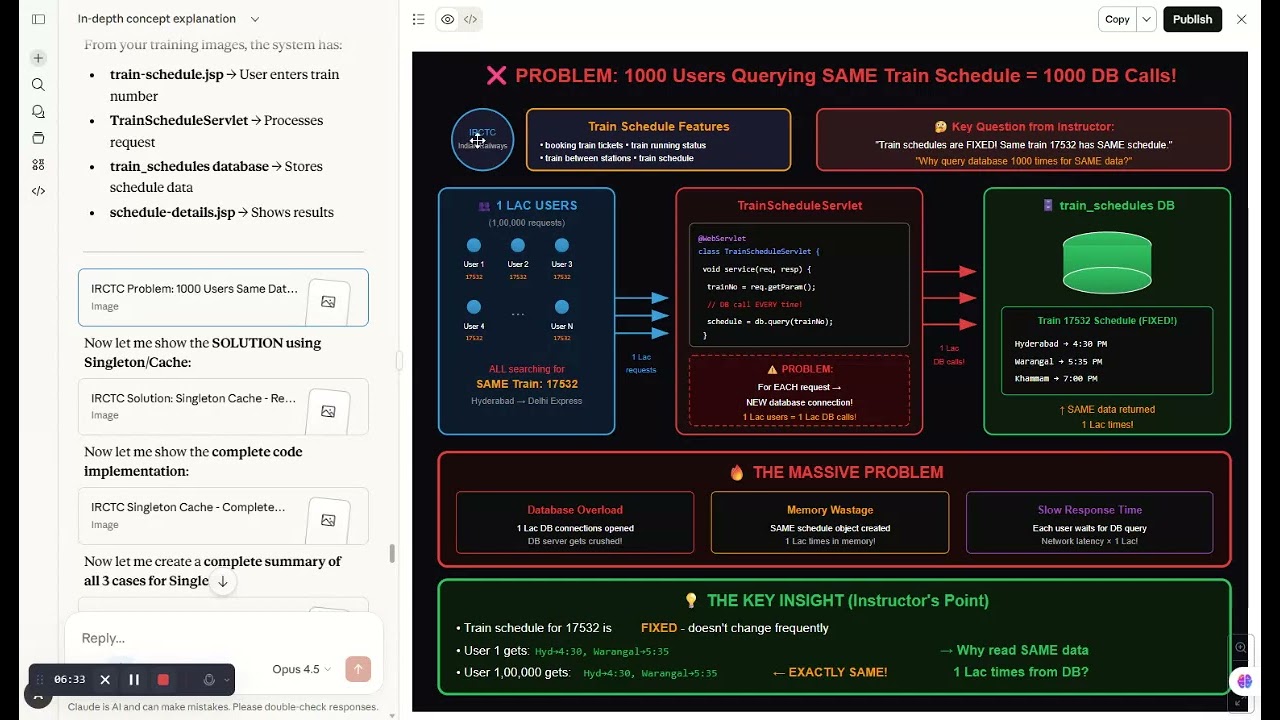The height and width of the screenshot is (720, 1280).
Task: Click the '06:33' recording timer
Action: point(69,680)
